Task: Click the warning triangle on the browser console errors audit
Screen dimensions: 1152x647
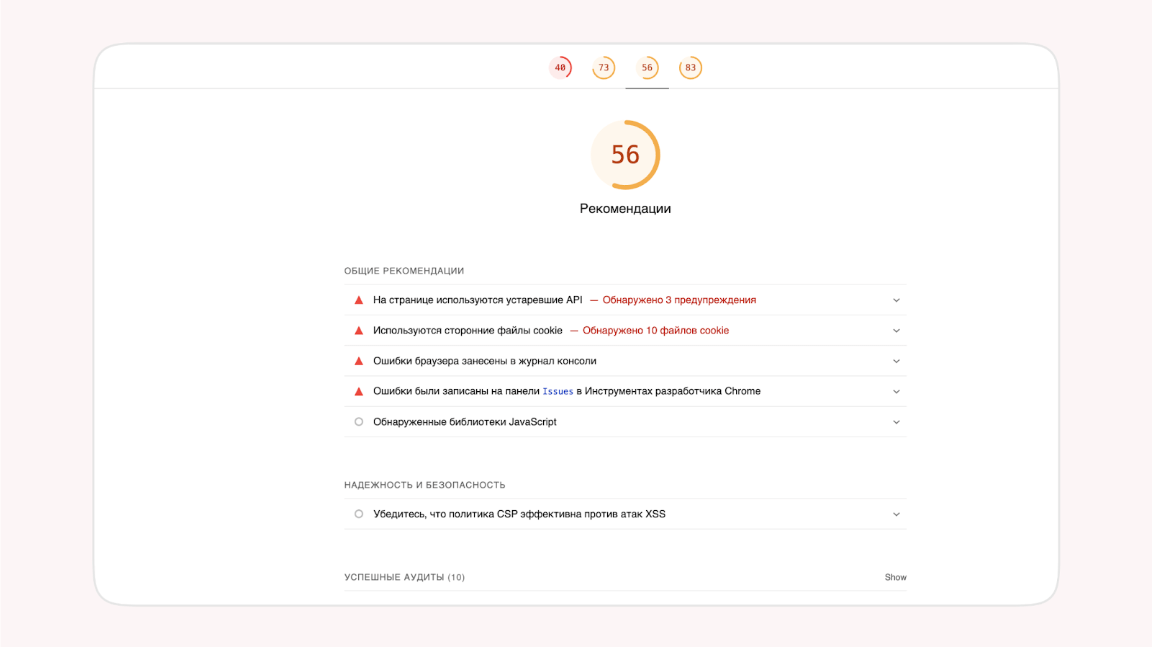Action: pos(359,361)
